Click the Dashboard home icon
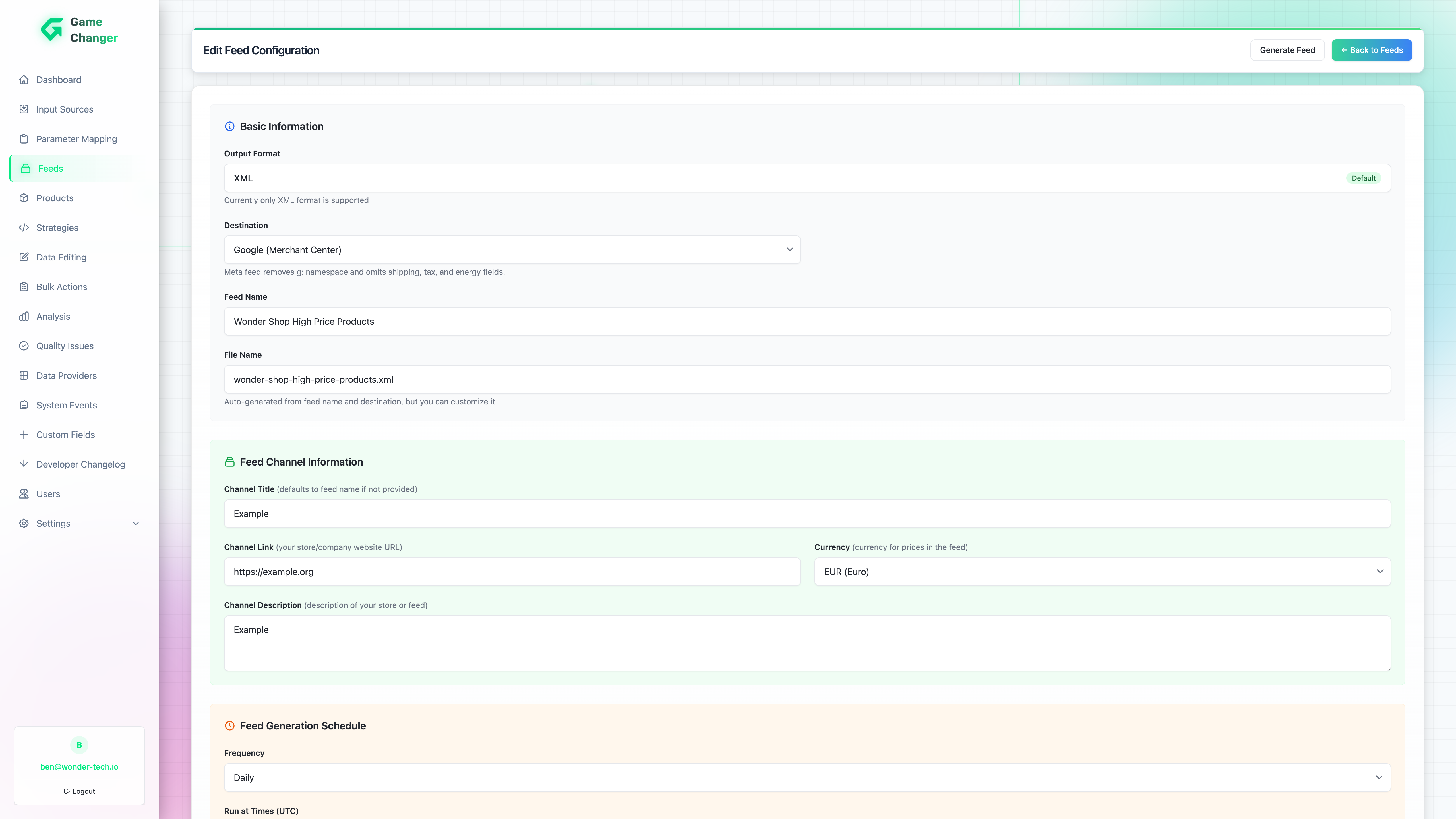 24,80
